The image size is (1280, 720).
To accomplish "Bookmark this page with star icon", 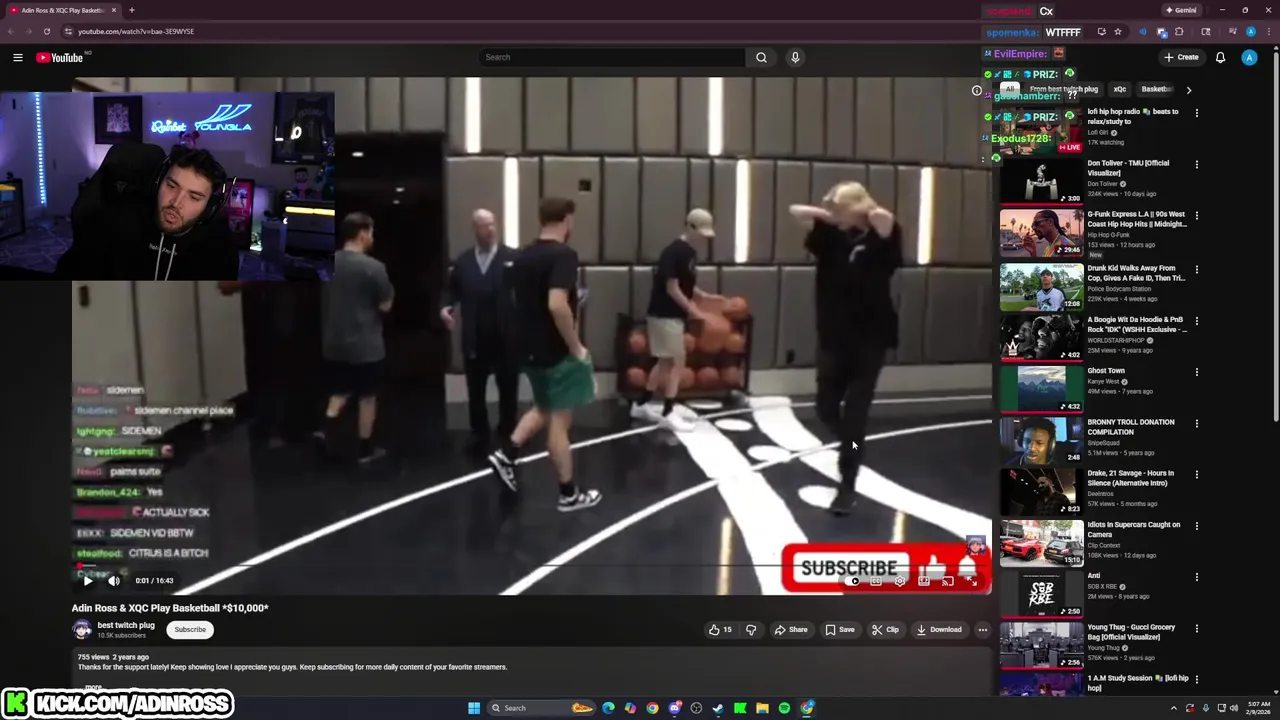I will point(1118,31).
